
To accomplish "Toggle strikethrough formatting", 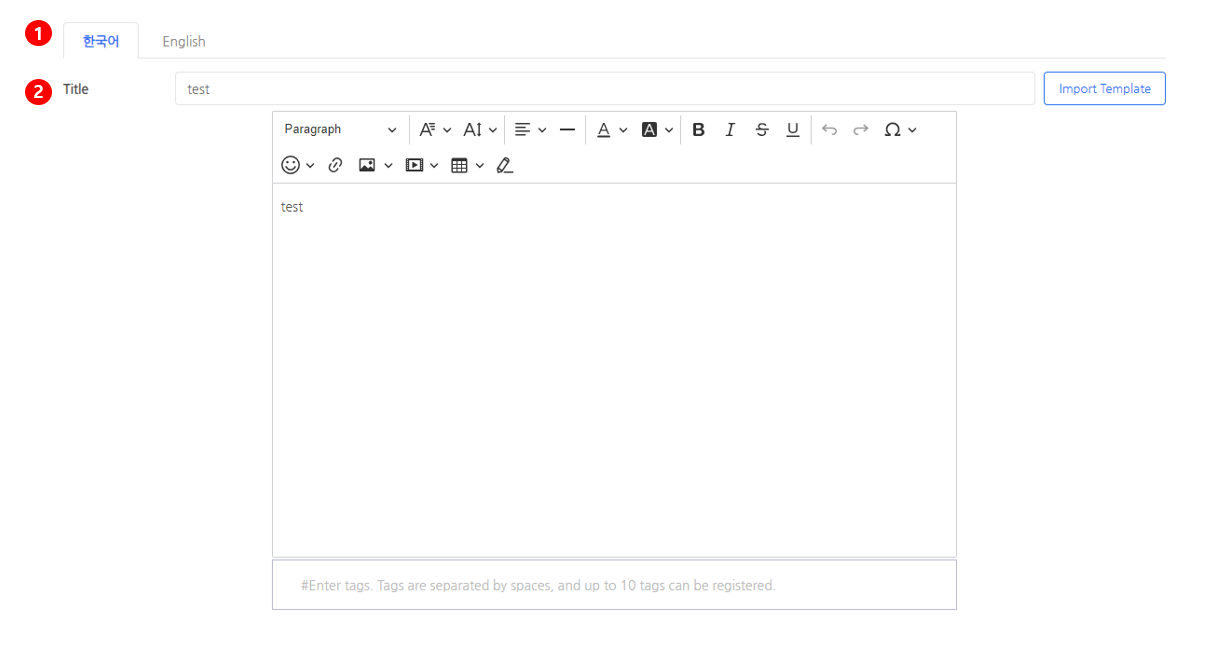I will click(x=762, y=130).
